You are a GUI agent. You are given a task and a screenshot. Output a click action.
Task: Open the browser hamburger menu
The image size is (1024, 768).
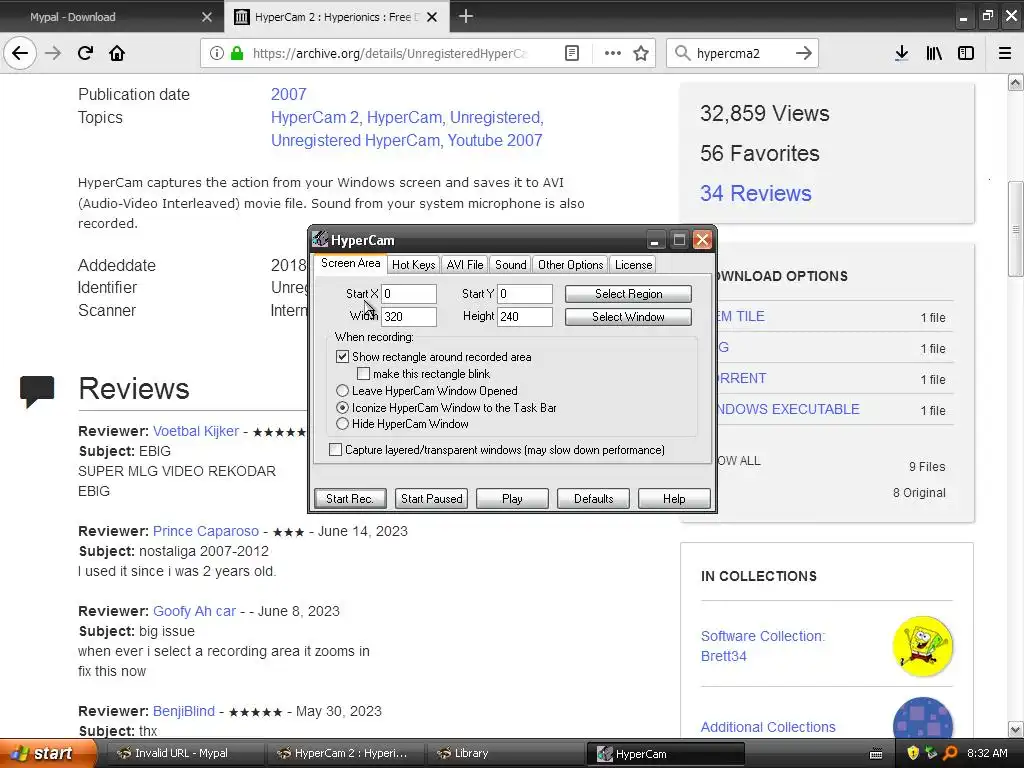coord(1005,53)
